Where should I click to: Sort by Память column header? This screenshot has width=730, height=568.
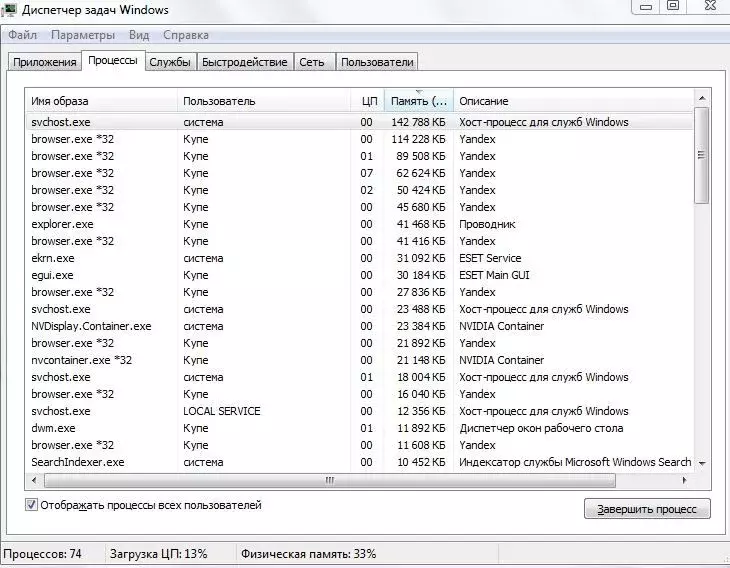pos(419,101)
